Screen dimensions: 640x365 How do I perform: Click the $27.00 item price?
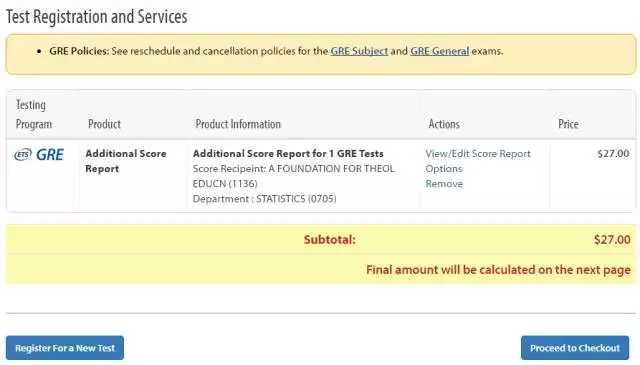[x=613, y=154]
